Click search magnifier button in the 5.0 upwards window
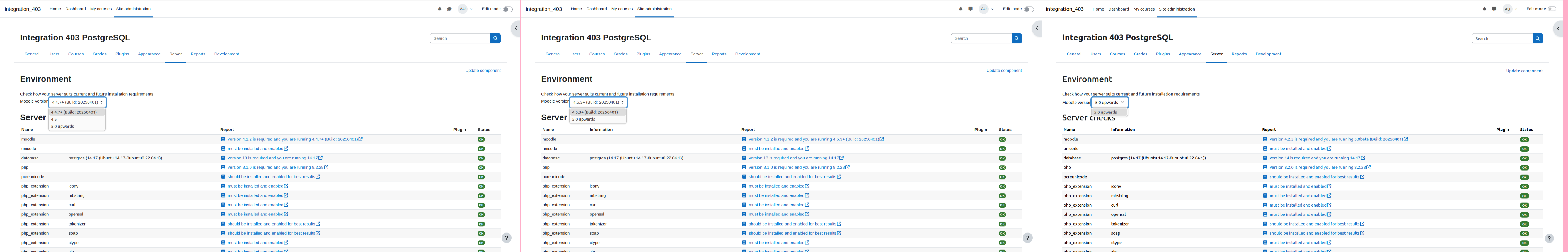 (x=1538, y=38)
